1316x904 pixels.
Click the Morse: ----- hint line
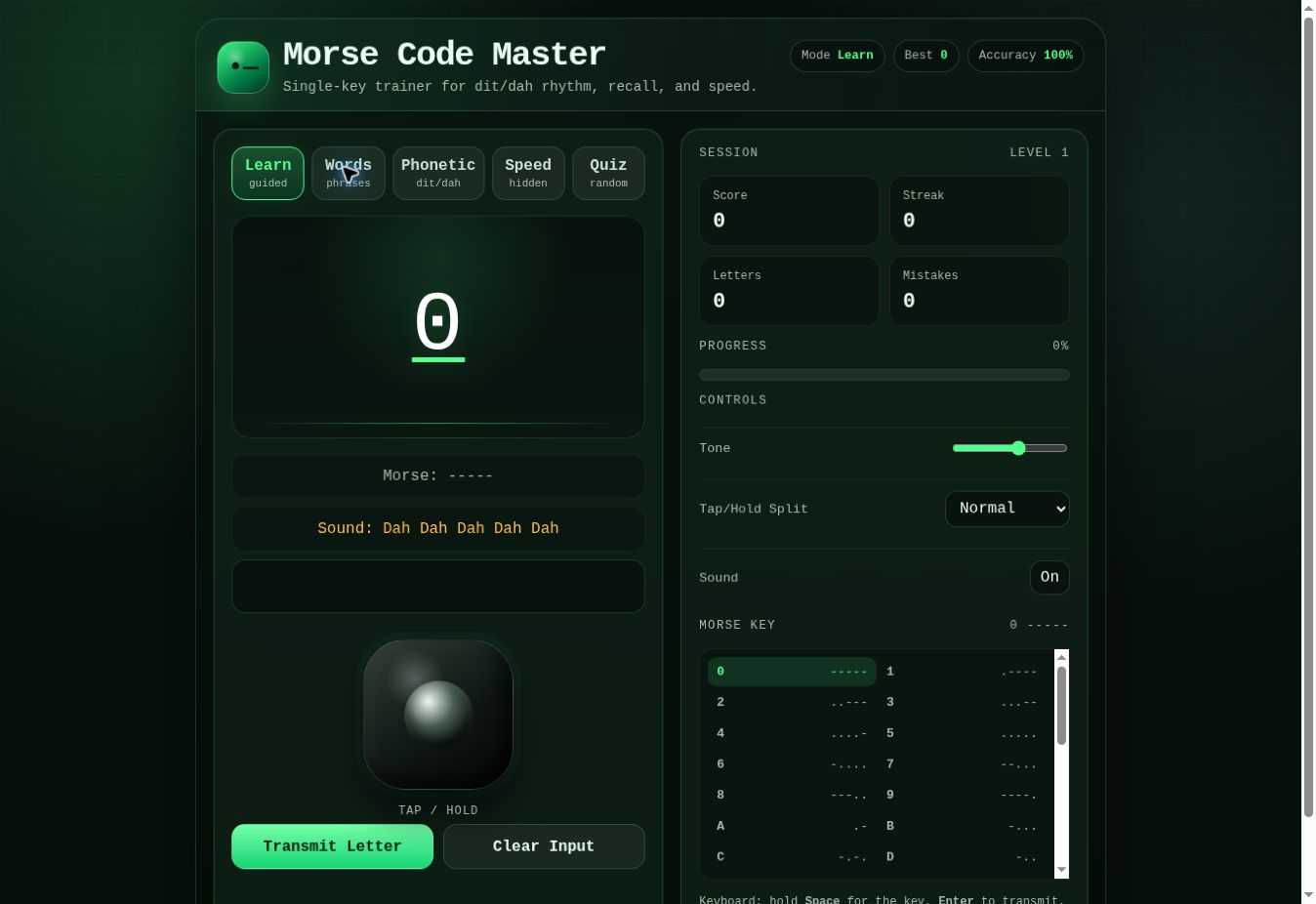(x=438, y=476)
